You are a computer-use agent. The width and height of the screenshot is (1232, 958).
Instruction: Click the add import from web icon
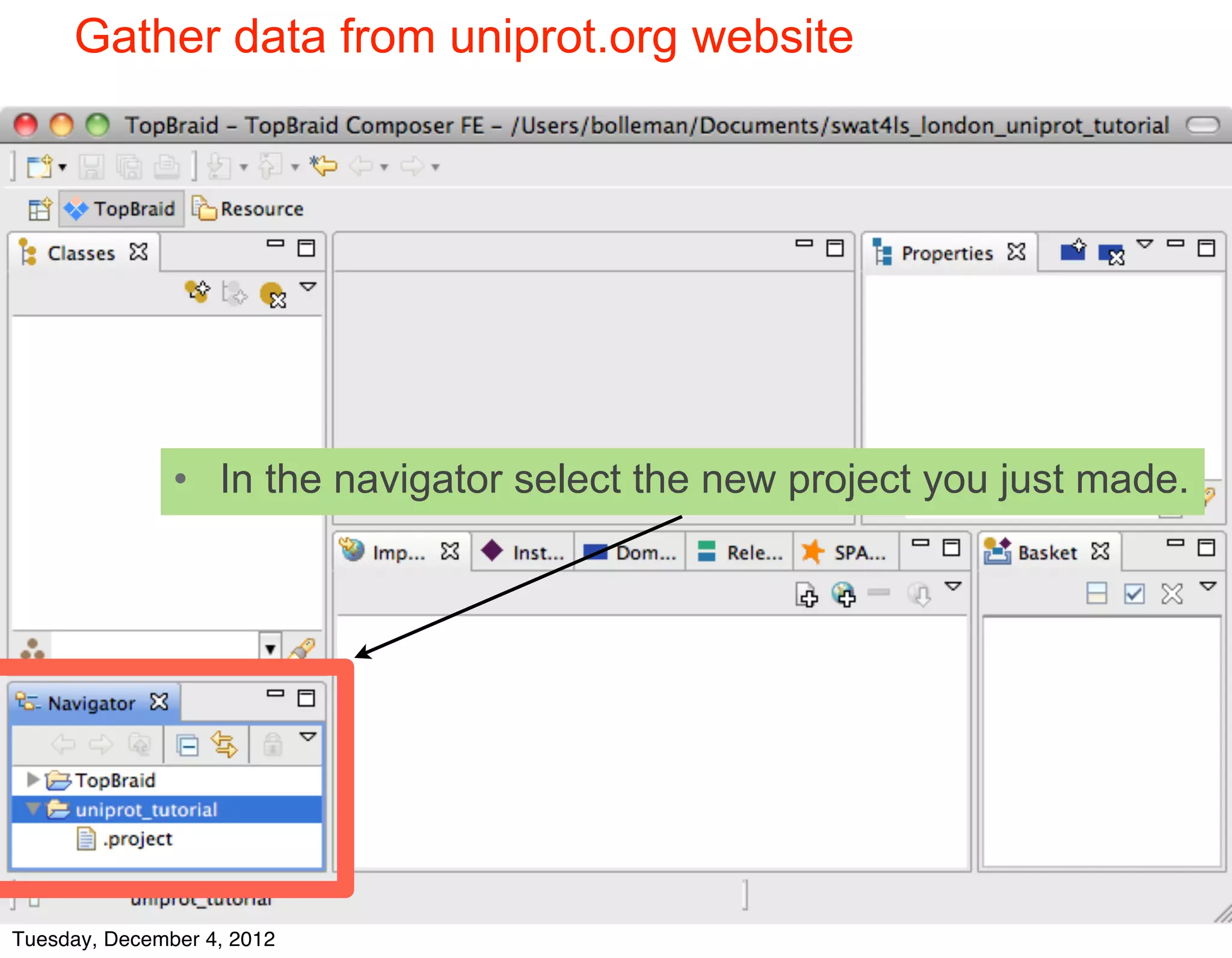[x=843, y=594]
